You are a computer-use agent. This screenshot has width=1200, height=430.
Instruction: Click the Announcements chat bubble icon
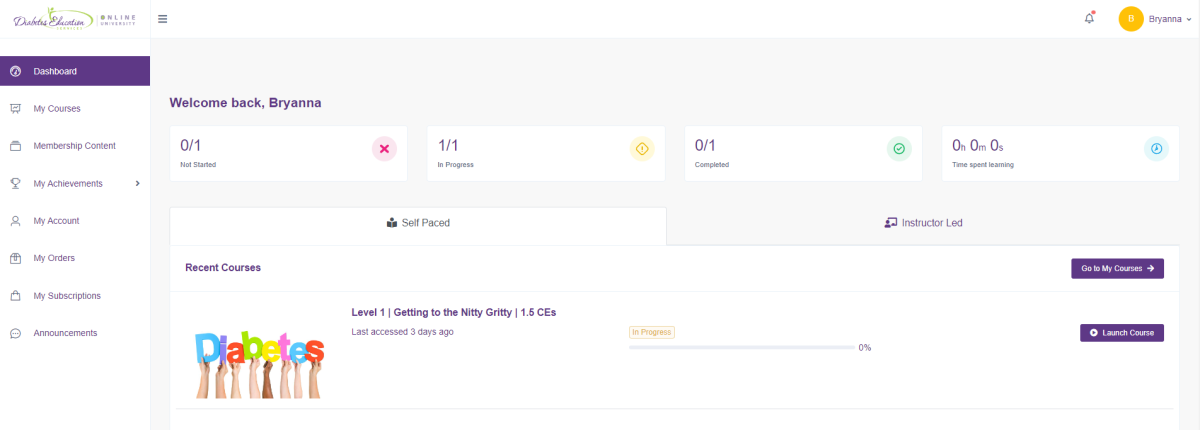pos(15,333)
